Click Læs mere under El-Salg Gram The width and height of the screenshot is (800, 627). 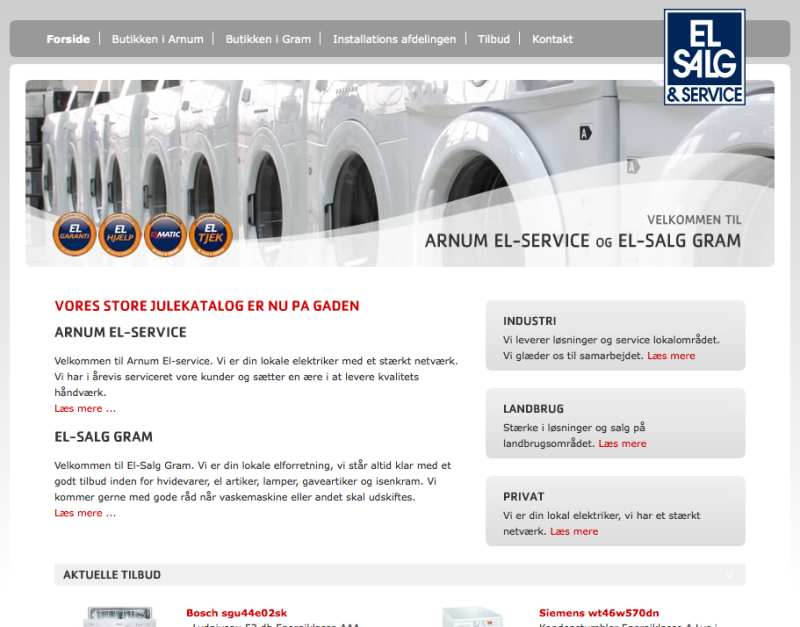click(84, 512)
